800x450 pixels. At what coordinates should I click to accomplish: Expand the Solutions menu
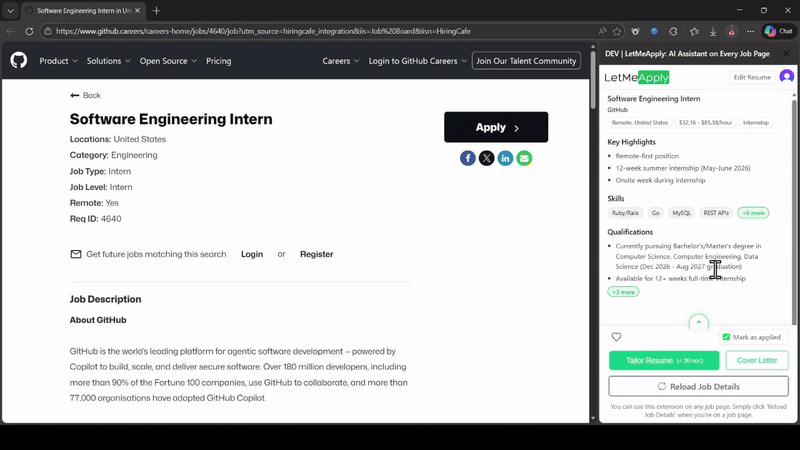point(109,61)
